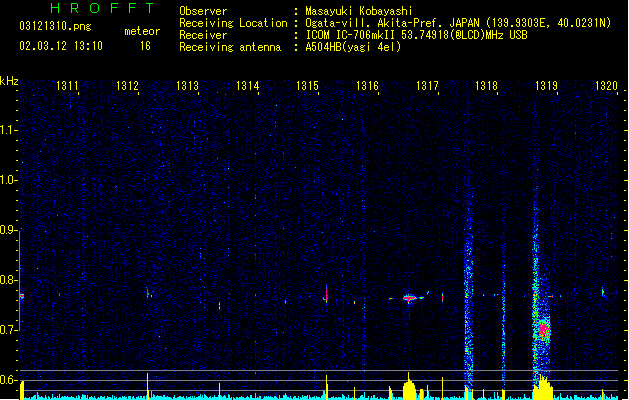Click the timestamp 02.03.12 13:10

click(x=61, y=46)
